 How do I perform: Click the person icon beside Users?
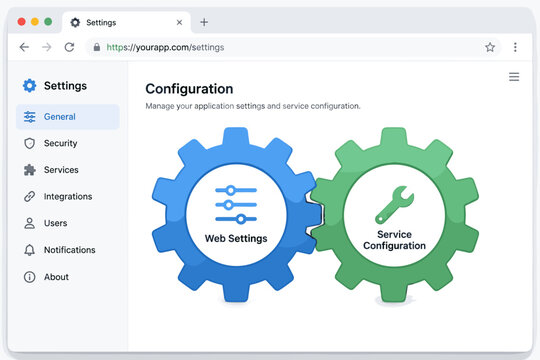click(30, 223)
